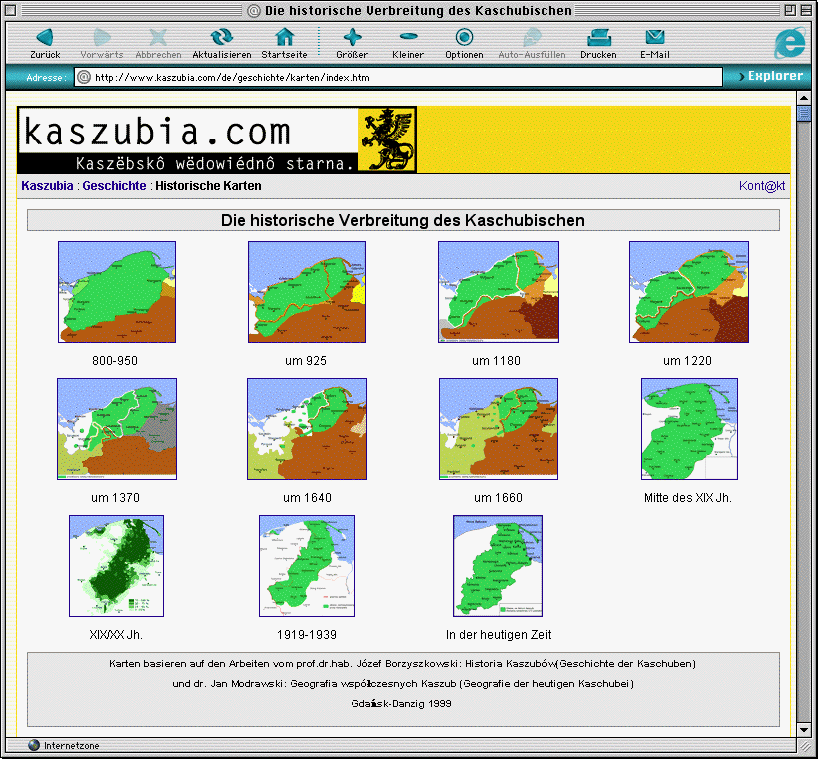Image resolution: width=818 pixels, height=759 pixels.
Task: Open the Mitte des XIX Jh. map thumbnail
Action: [689, 429]
